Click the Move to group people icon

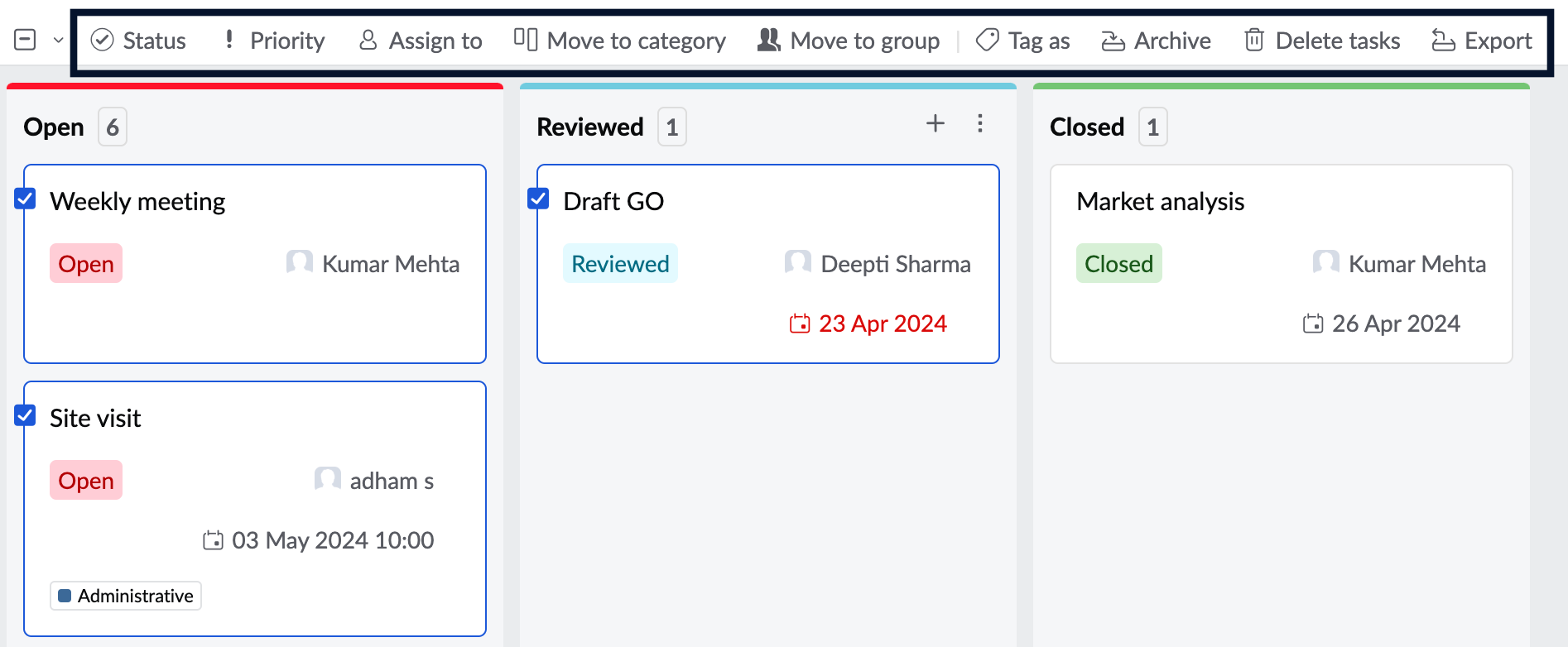(769, 39)
